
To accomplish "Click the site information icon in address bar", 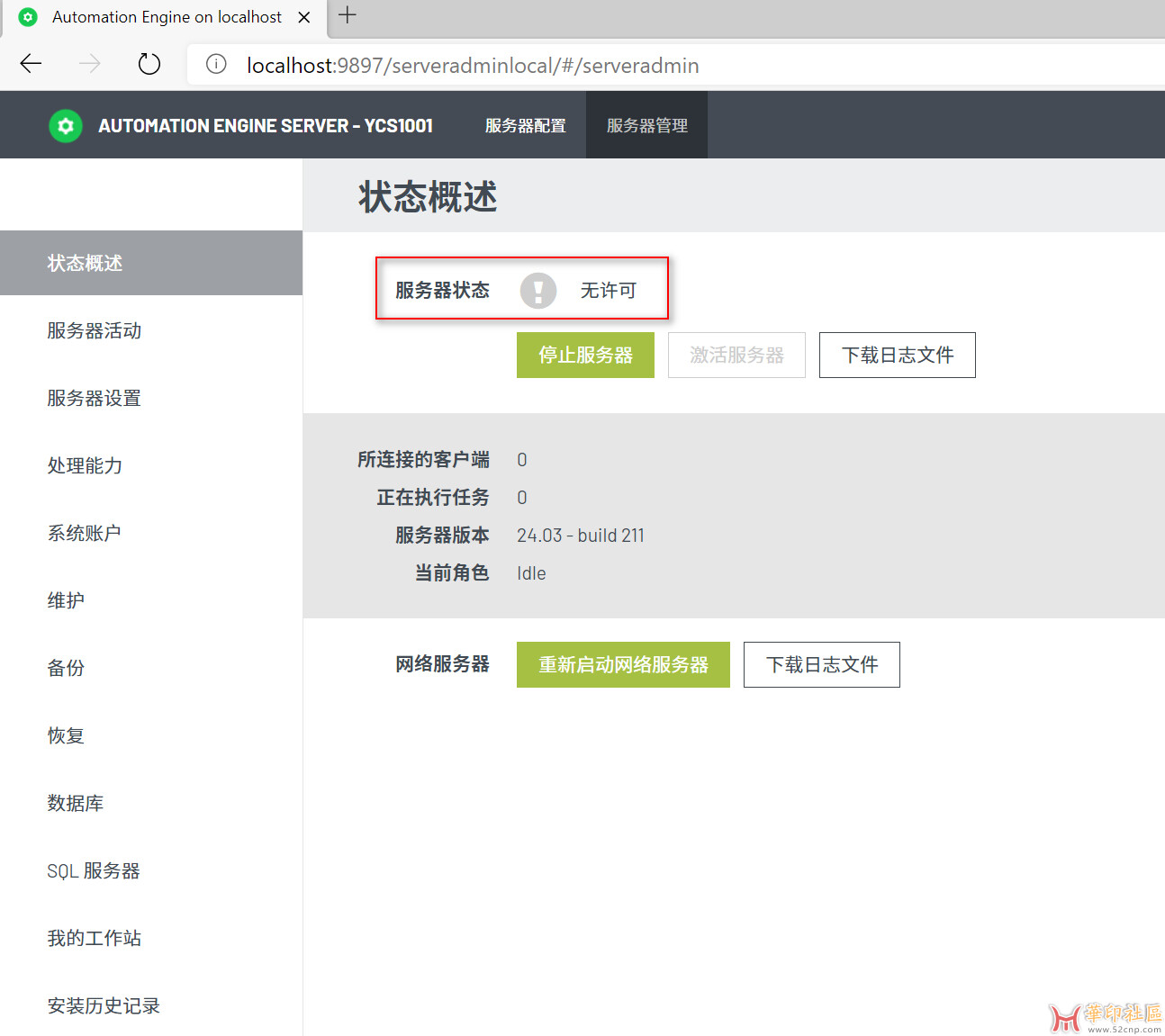I will 216,64.
